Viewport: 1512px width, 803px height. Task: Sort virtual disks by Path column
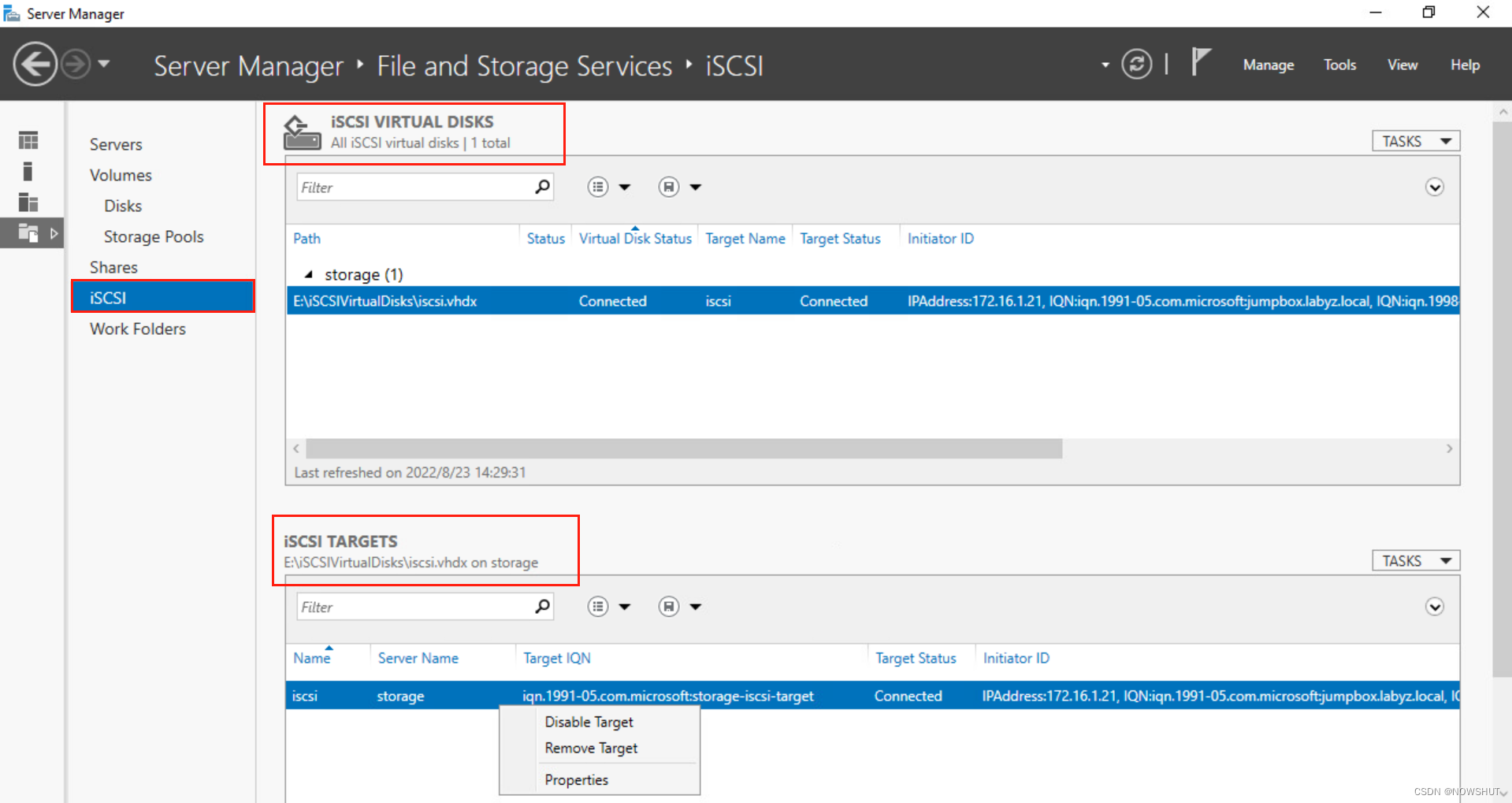306,238
